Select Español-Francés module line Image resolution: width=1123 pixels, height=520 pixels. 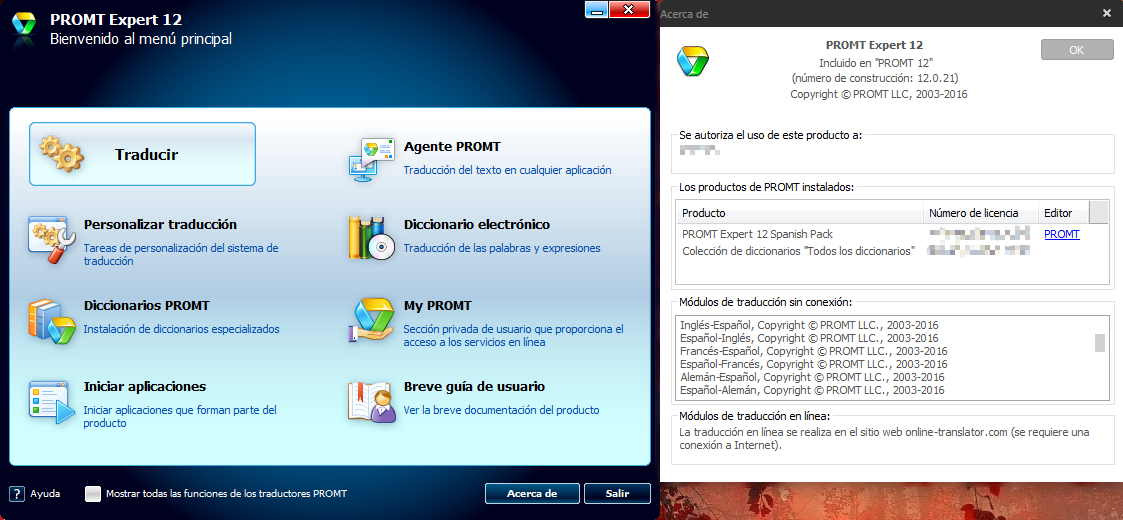[814, 364]
